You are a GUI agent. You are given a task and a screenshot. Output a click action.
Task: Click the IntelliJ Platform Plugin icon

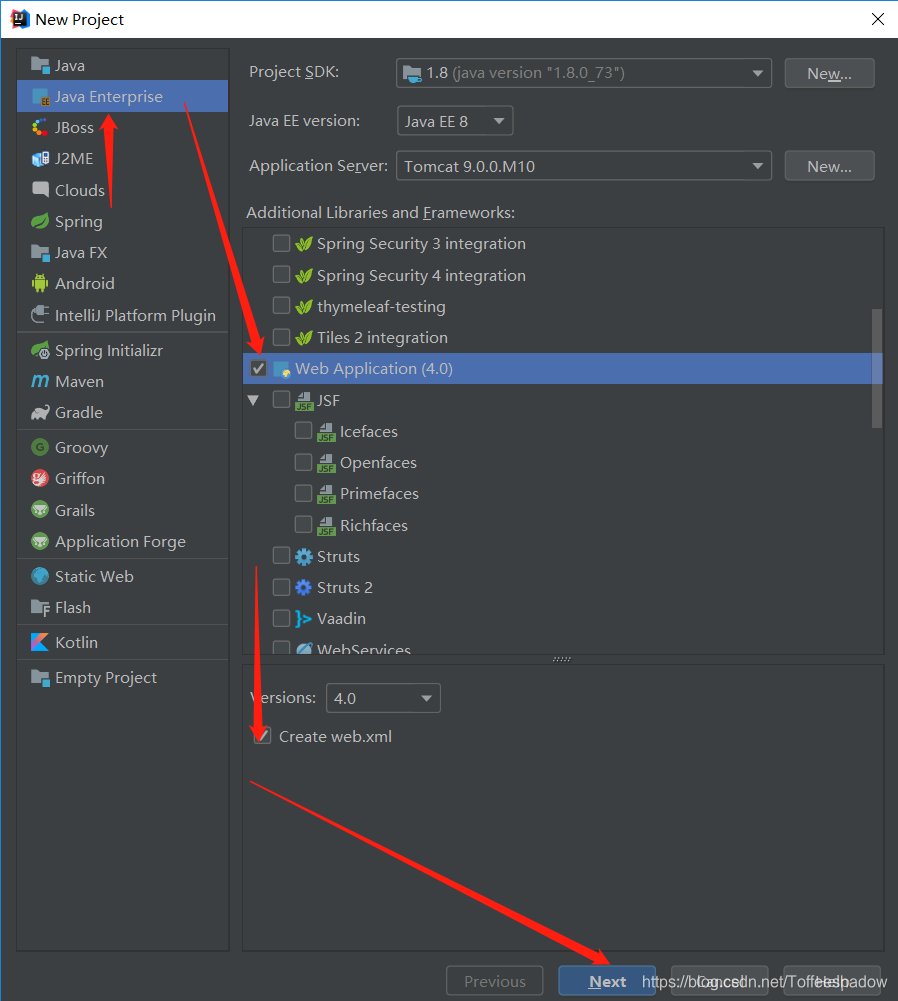(x=40, y=315)
